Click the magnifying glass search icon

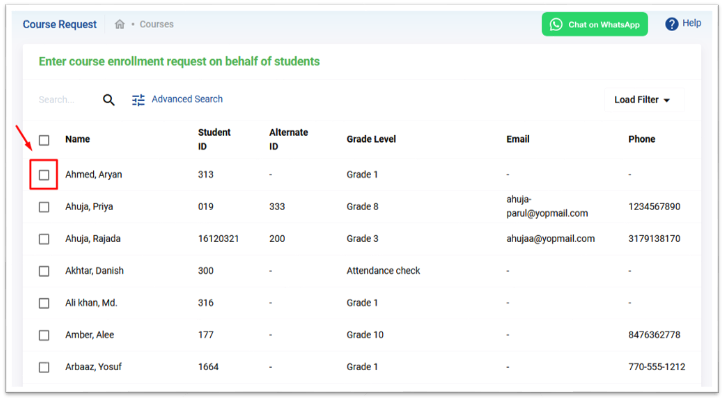[109, 100]
